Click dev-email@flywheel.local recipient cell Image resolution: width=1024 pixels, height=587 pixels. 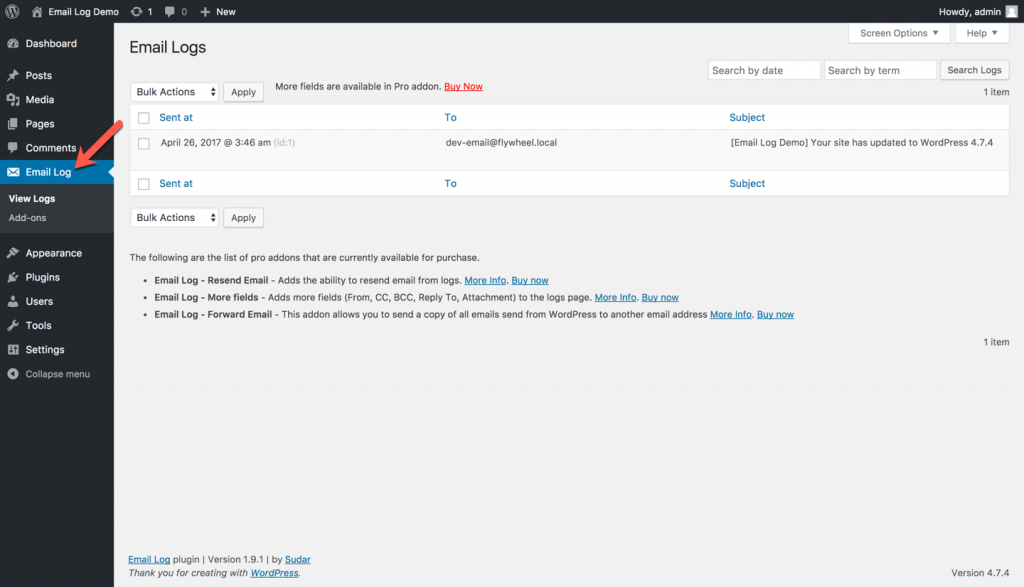(501, 142)
